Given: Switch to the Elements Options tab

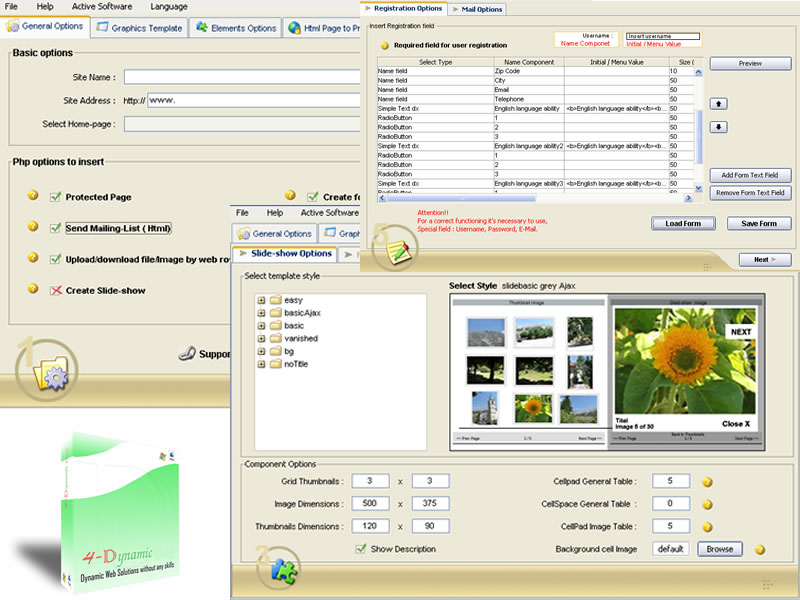Looking at the screenshot, I should (236, 28).
